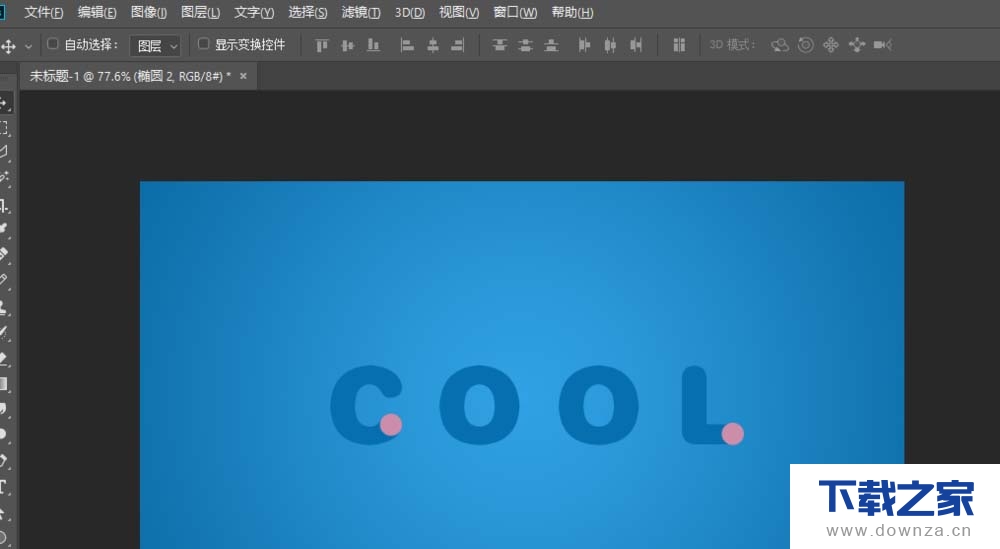Click the letter L on the canvas

[x=695, y=404]
